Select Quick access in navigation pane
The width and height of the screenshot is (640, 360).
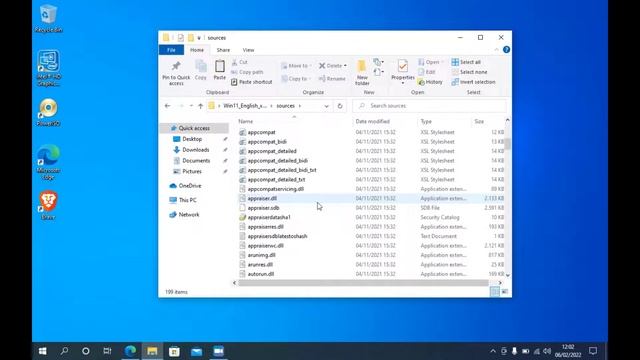click(194, 128)
